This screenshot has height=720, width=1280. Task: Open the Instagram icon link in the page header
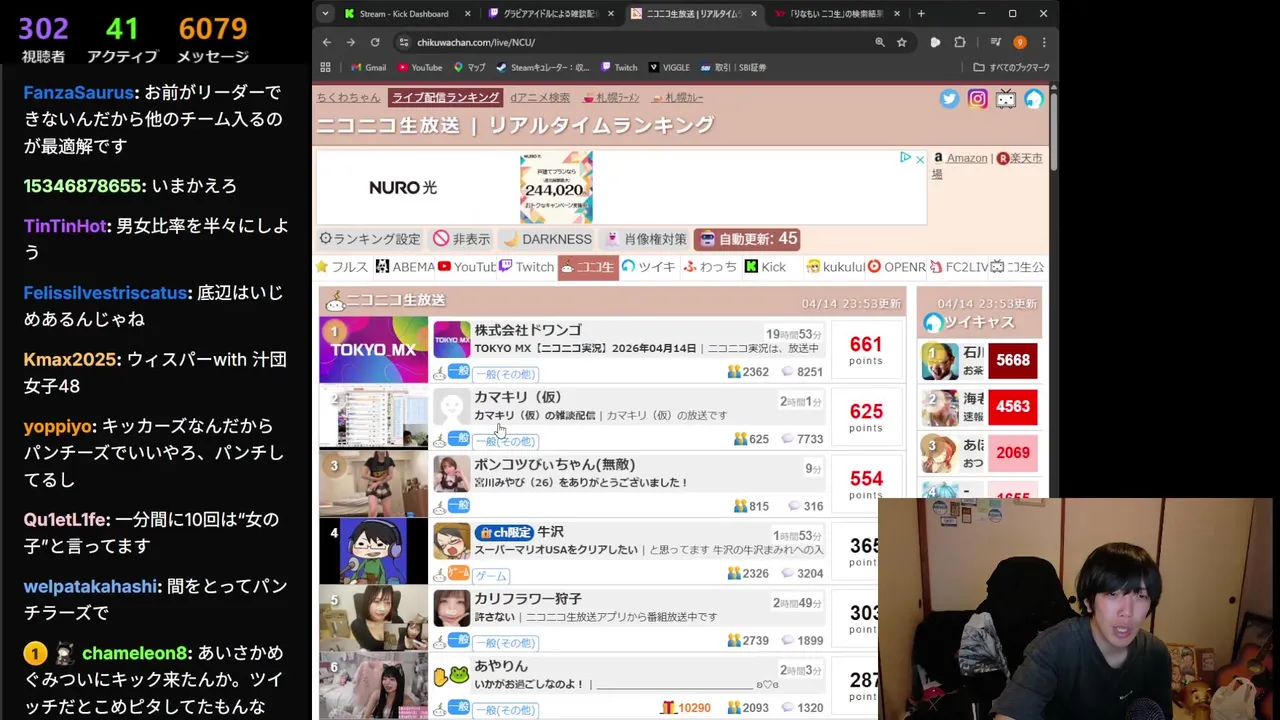[977, 98]
